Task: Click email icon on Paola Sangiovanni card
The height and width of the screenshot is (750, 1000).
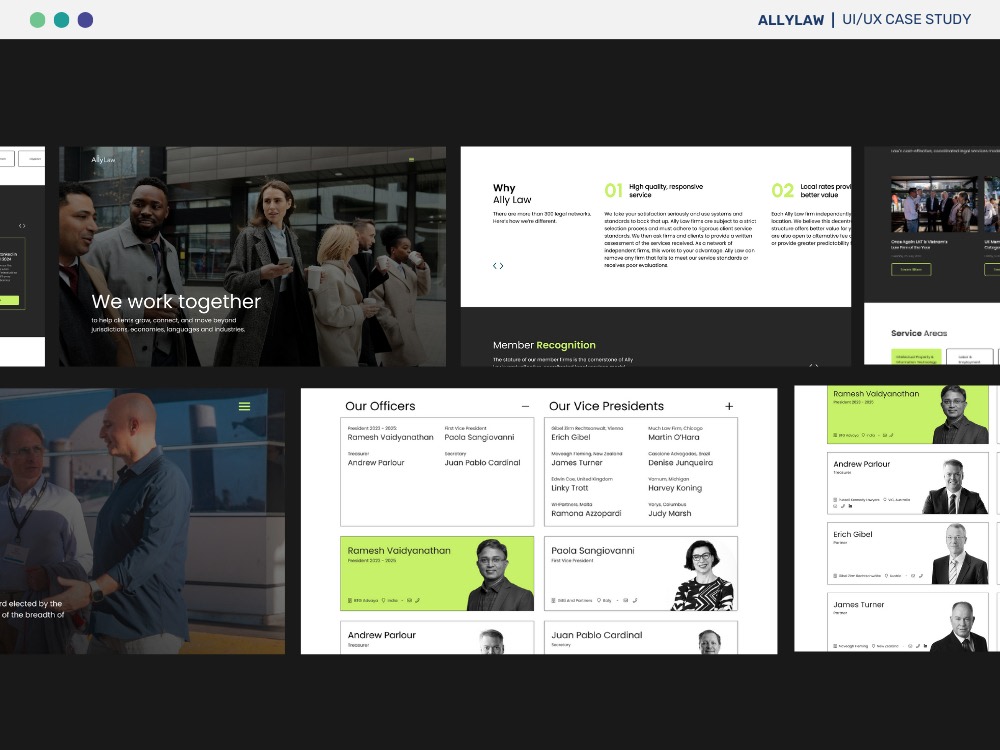Action: tap(626, 600)
